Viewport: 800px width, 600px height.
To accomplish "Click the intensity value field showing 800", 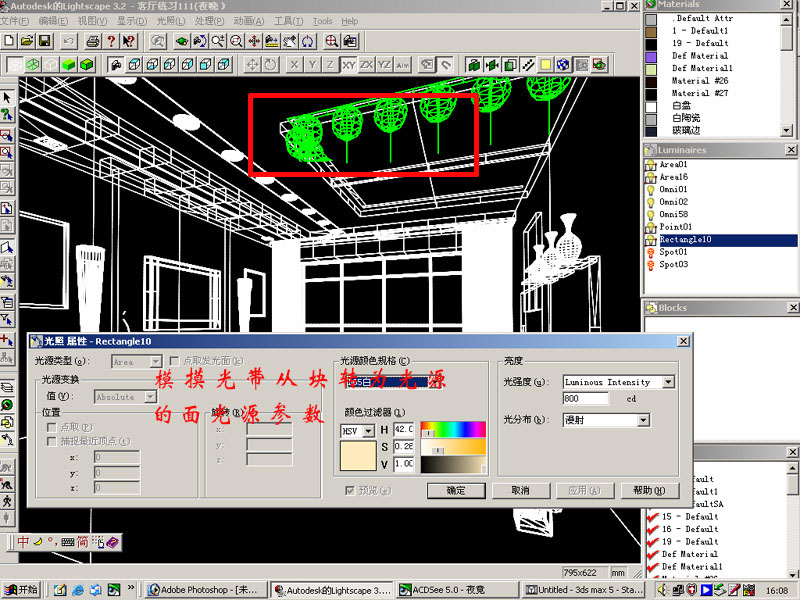I will [586, 398].
